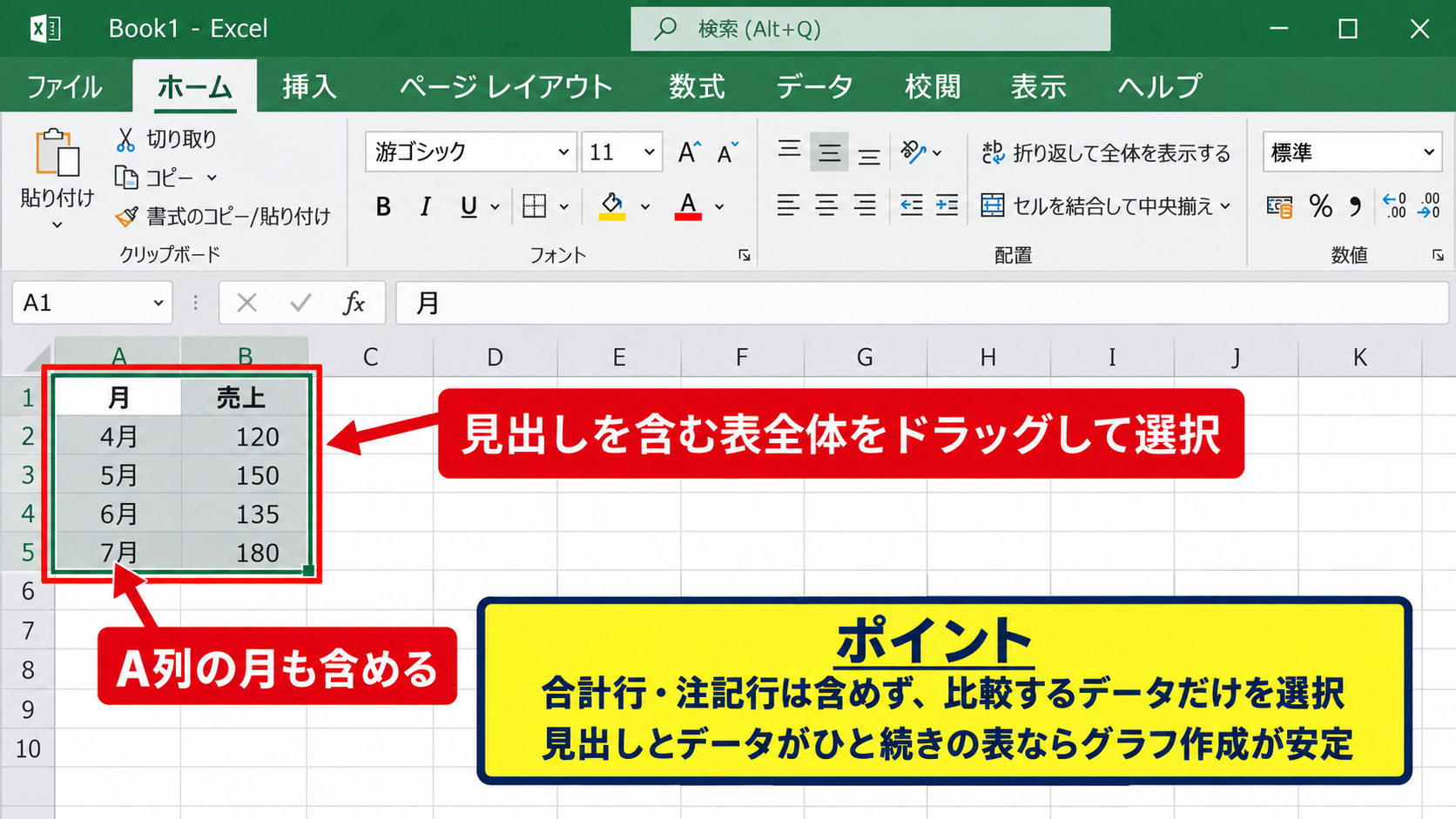Decrease font size with small A icon
1456x819 pixels.
point(727,152)
